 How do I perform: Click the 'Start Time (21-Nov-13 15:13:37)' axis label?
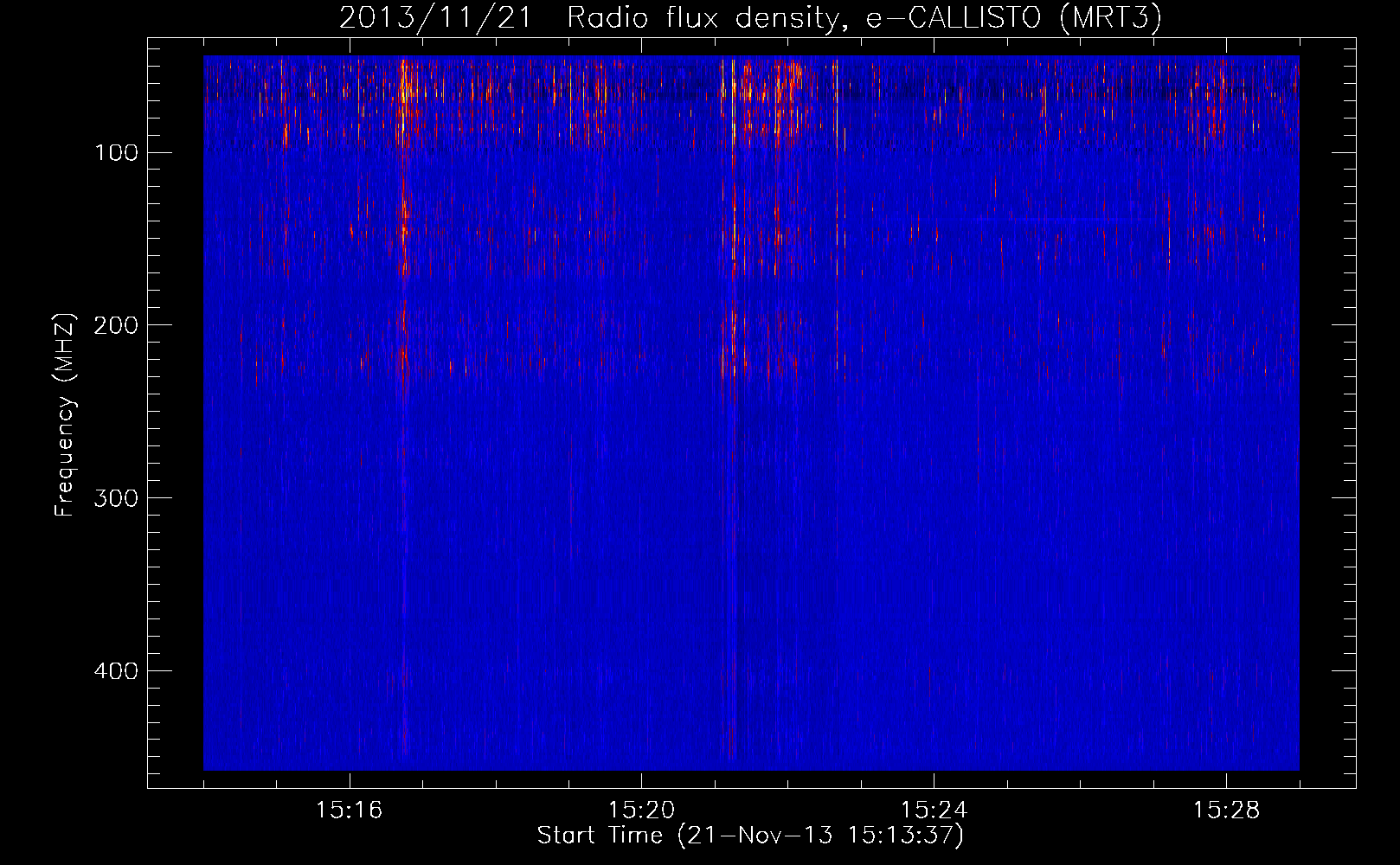click(750, 836)
